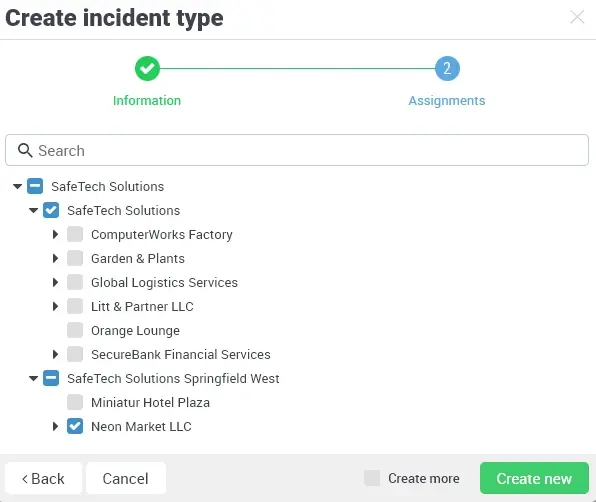This screenshot has width=596, height=502.
Task: Click the Create more label text
Action: tap(423, 478)
